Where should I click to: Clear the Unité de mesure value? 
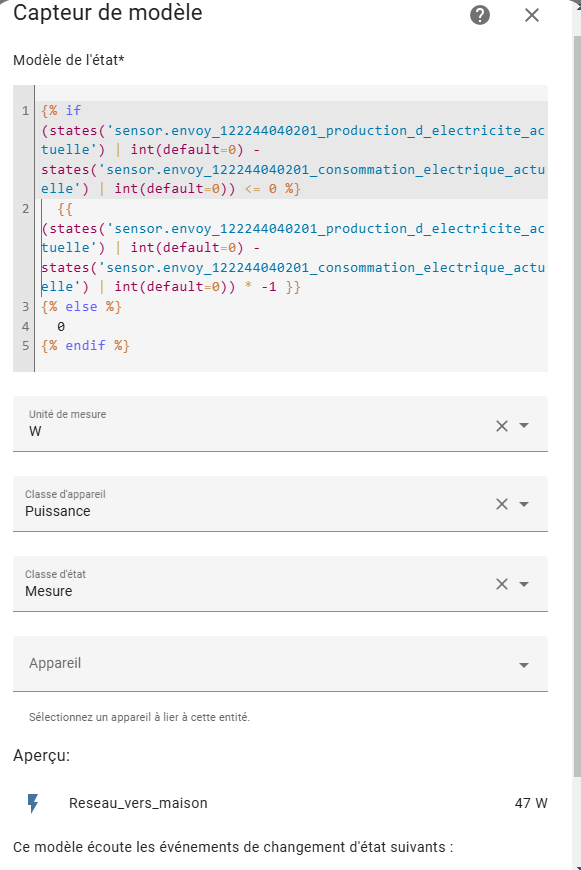coord(502,426)
